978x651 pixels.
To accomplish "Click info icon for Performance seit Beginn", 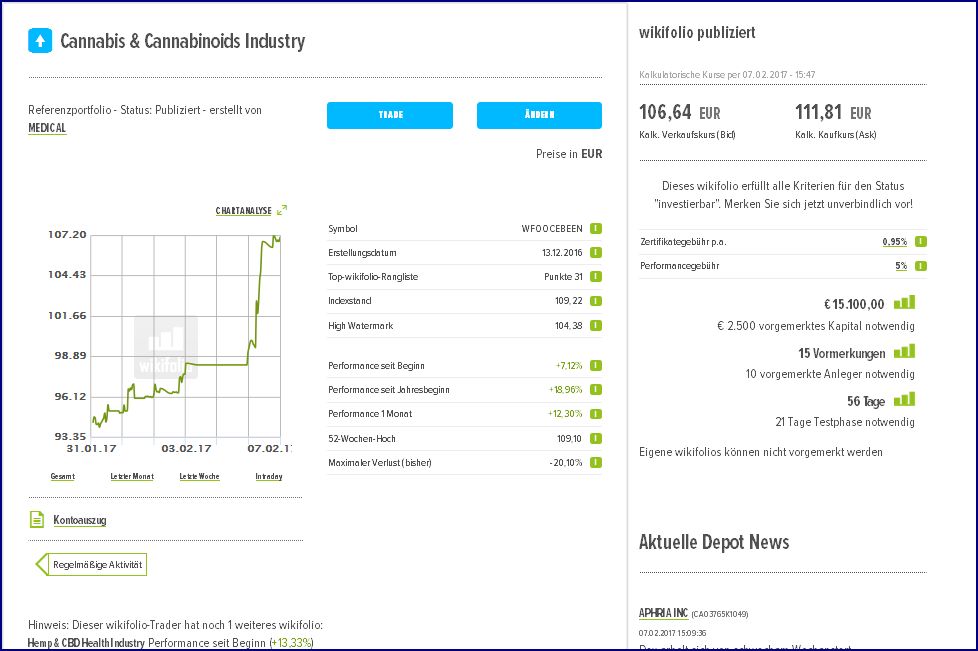I will 595,365.
